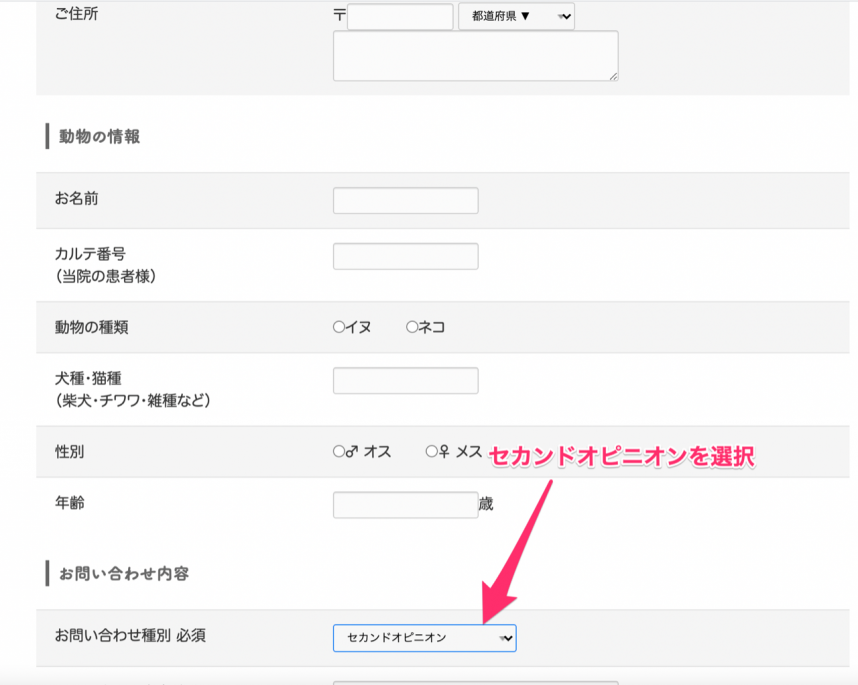
Task: Click the address textarea resize handle
Action: point(612,75)
